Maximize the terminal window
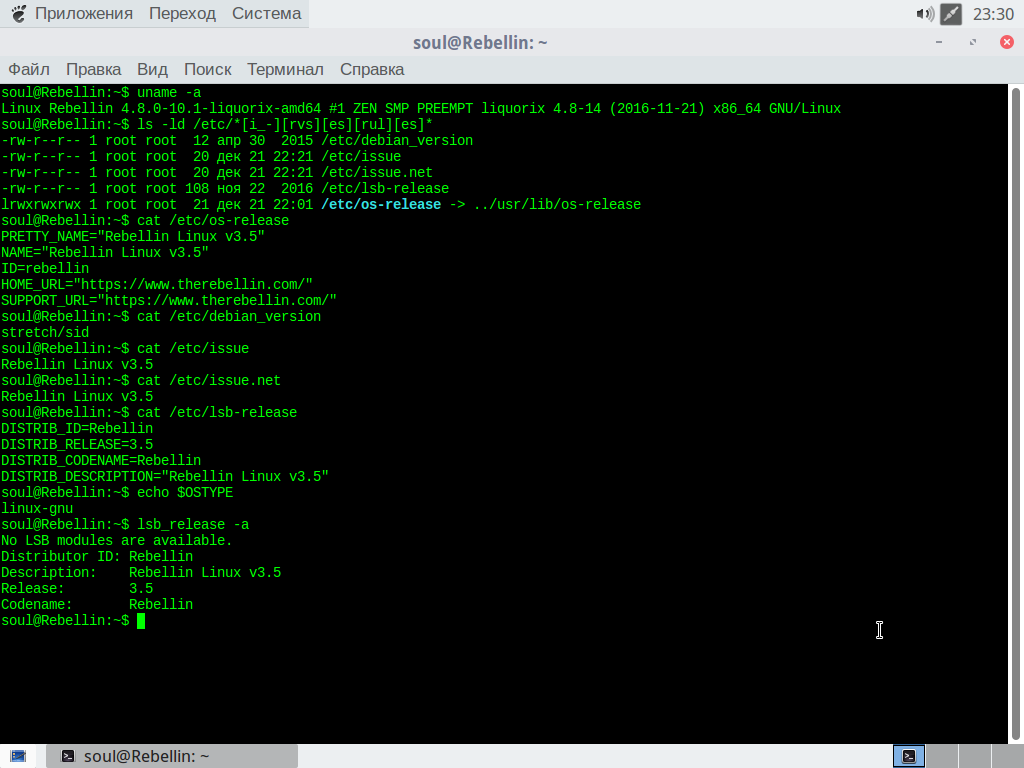 (973, 42)
